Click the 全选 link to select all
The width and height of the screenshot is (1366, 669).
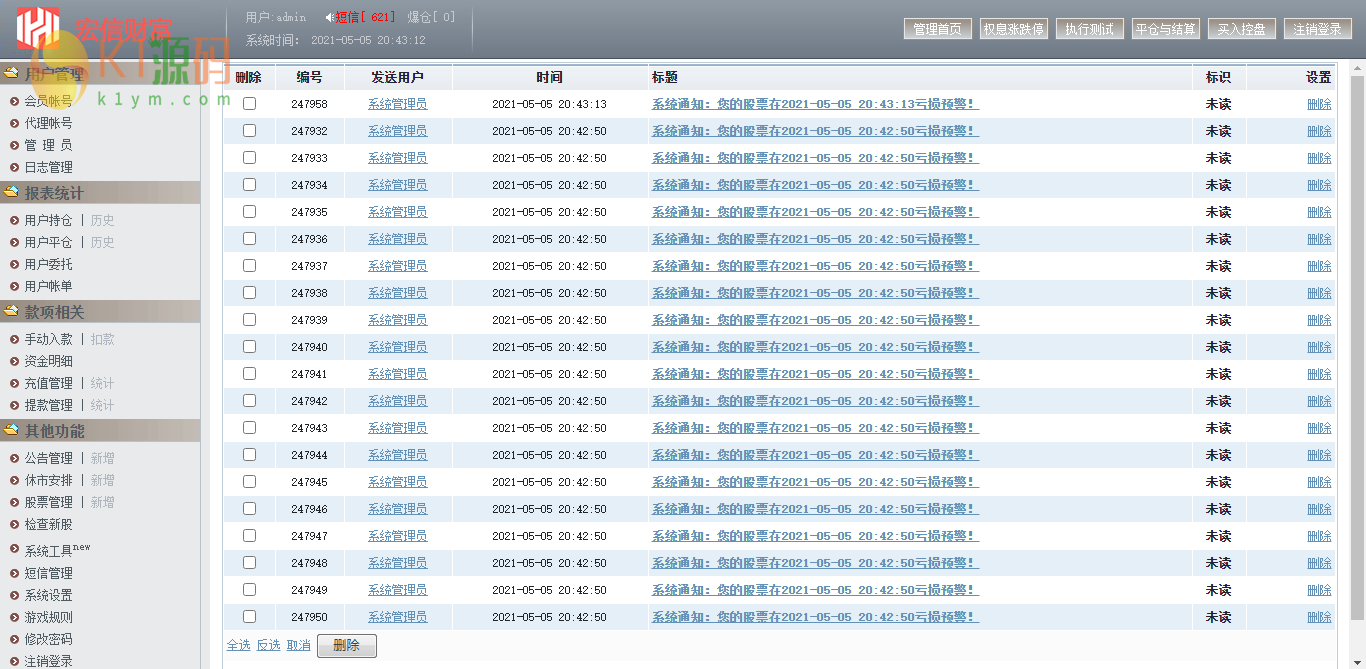tap(238, 645)
